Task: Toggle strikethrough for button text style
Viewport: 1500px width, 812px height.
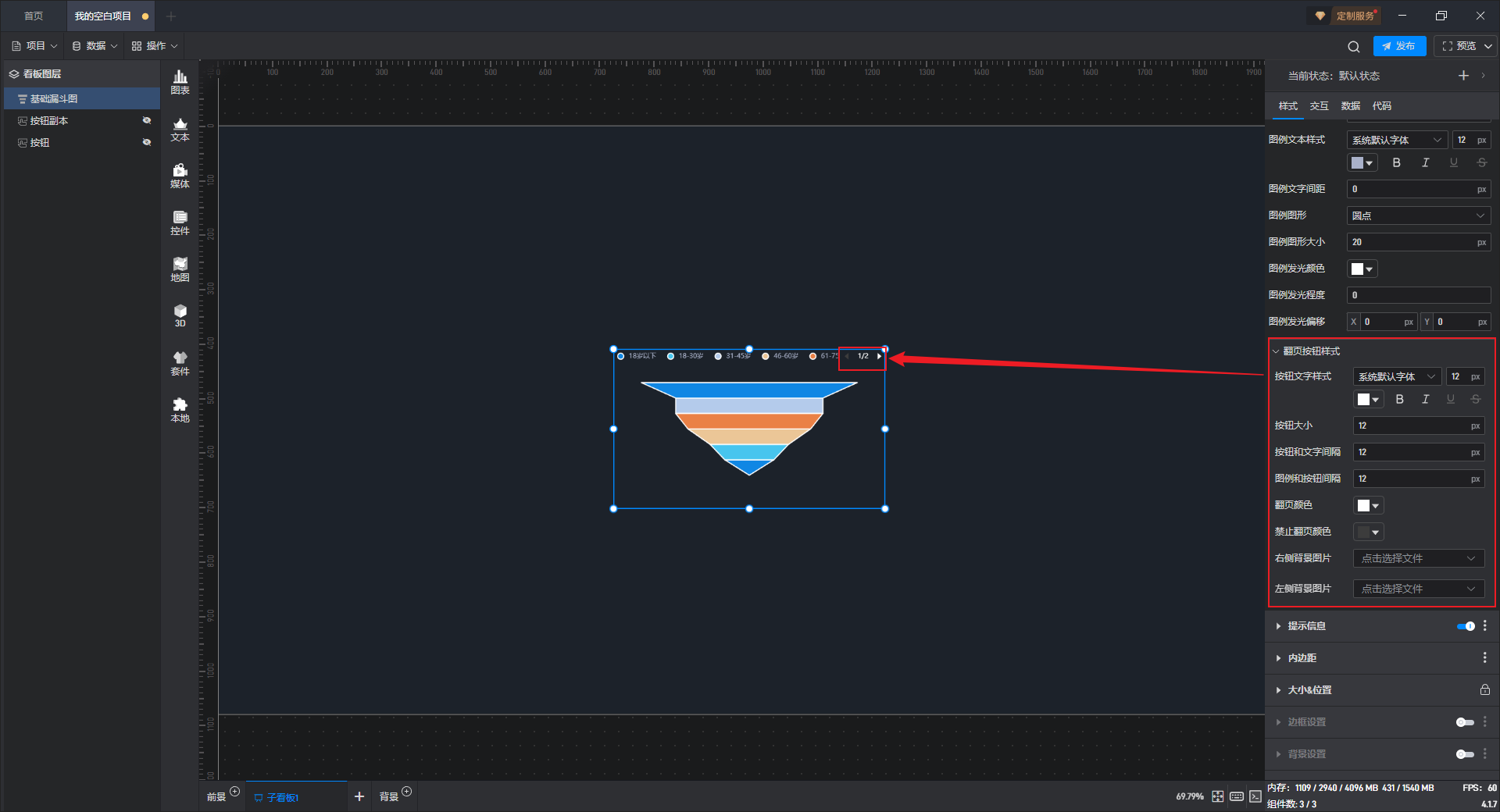Action: click(1475, 399)
